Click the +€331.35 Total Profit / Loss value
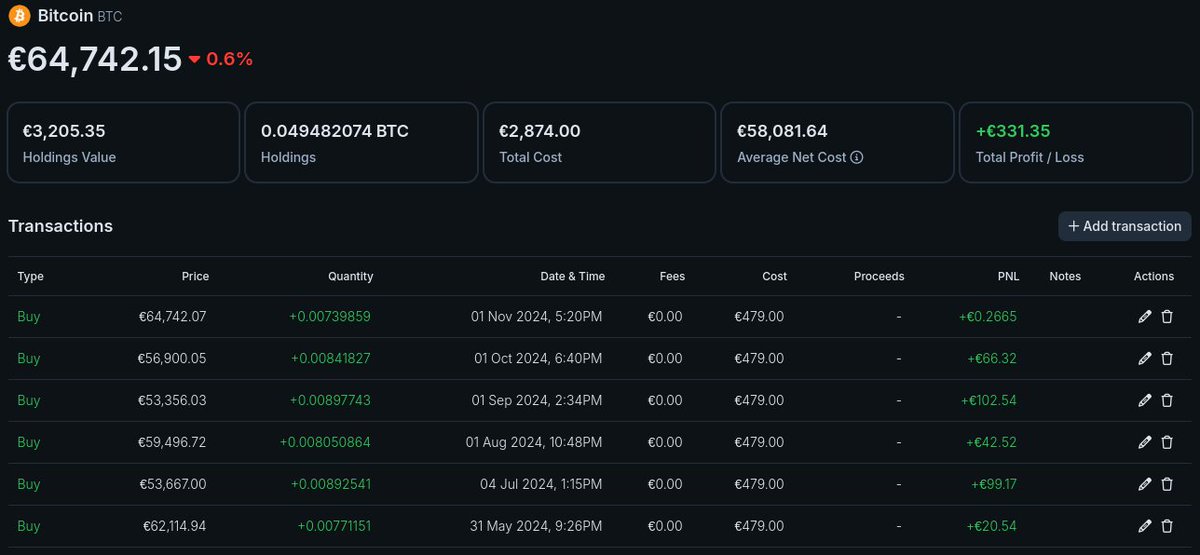This screenshot has width=1200, height=555. point(1012,131)
